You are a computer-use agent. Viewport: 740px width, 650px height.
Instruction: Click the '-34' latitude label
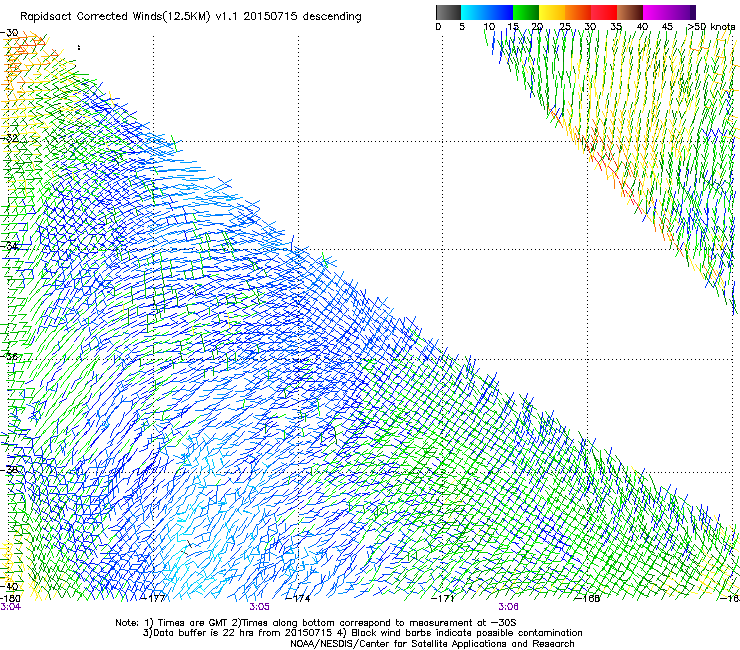pos(9,246)
